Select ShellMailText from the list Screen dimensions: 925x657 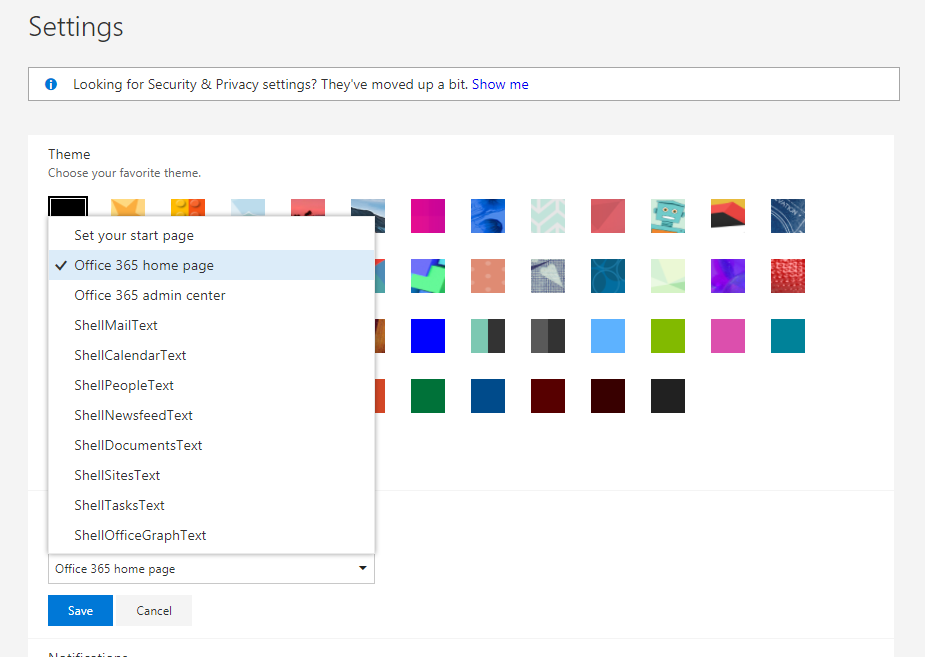(x=211, y=326)
